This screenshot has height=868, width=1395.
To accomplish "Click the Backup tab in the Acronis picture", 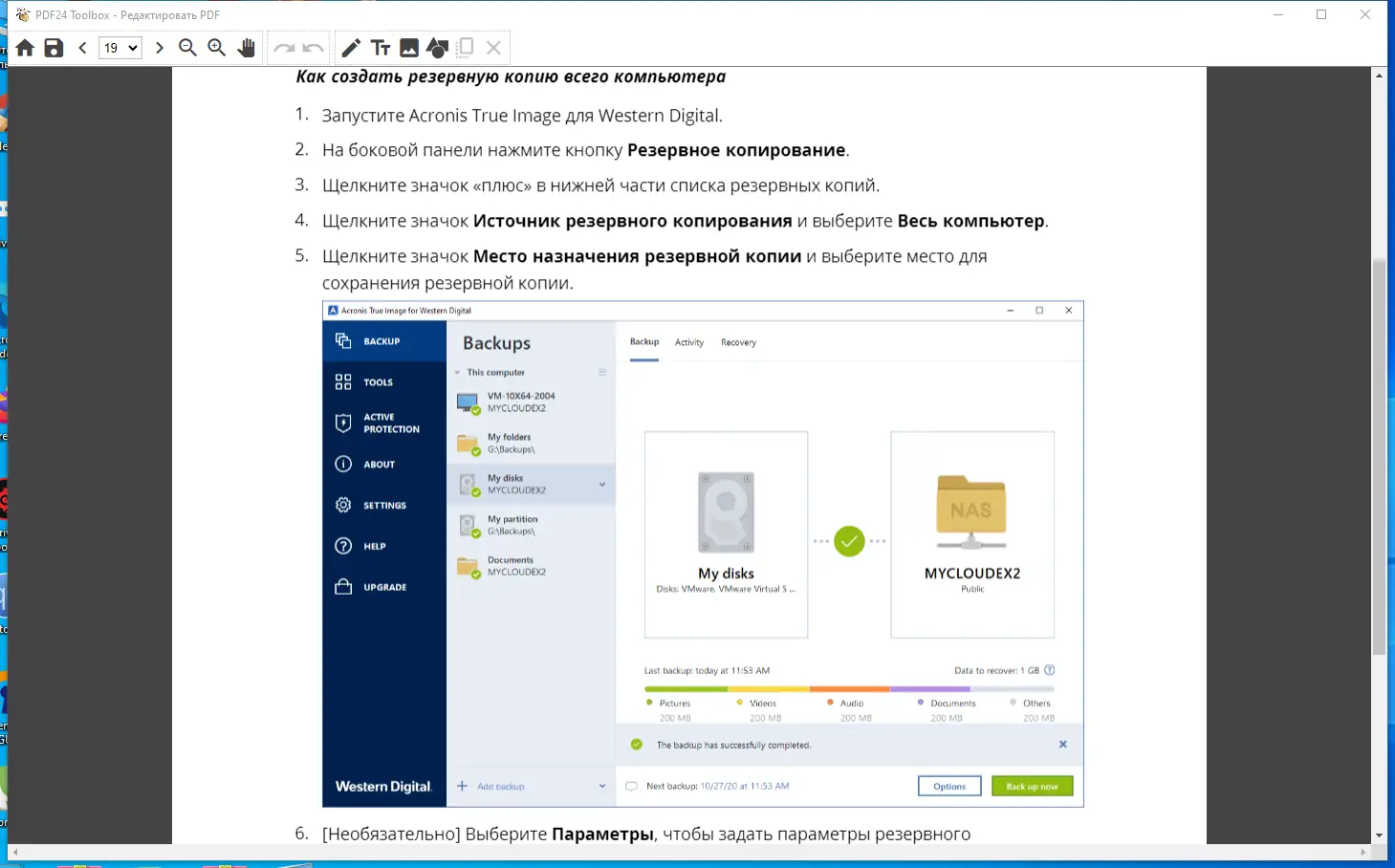I will [x=644, y=342].
